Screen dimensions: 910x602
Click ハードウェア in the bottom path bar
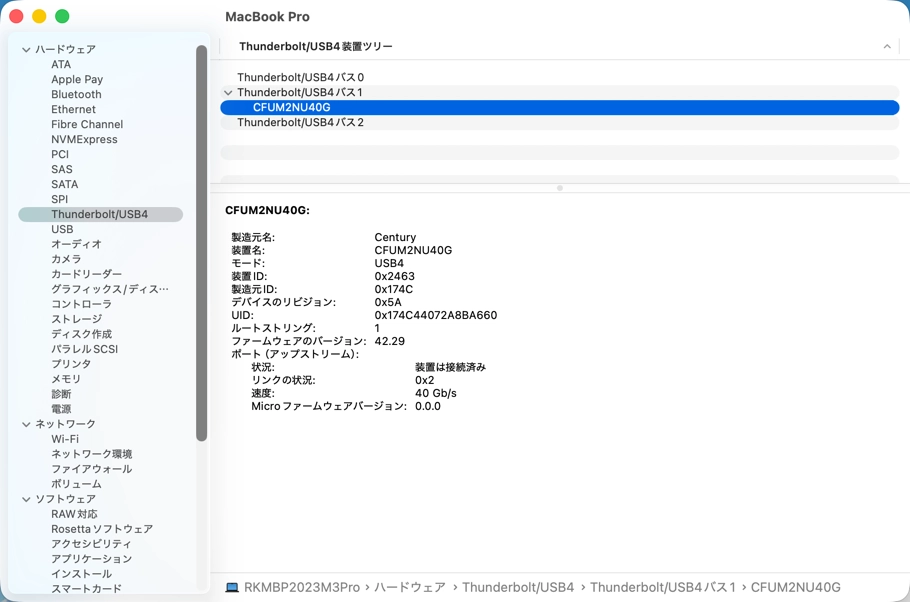(x=410, y=588)
